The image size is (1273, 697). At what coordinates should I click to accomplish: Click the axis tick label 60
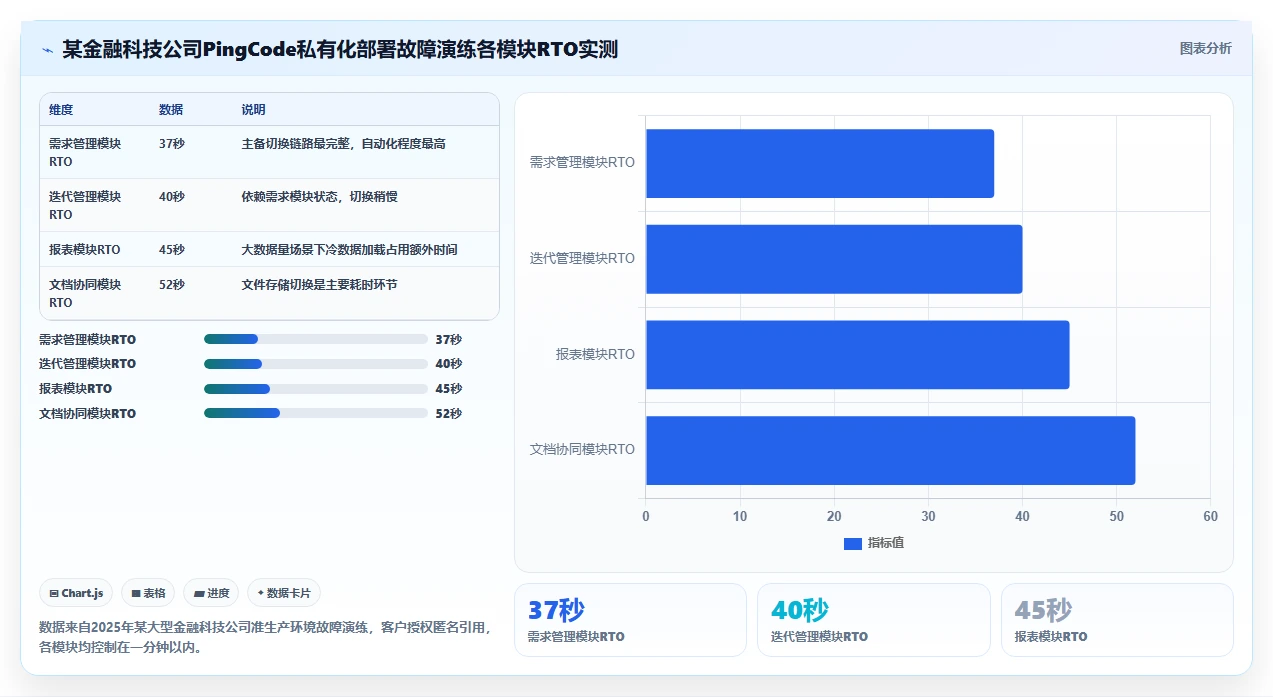pos(1210,517)
